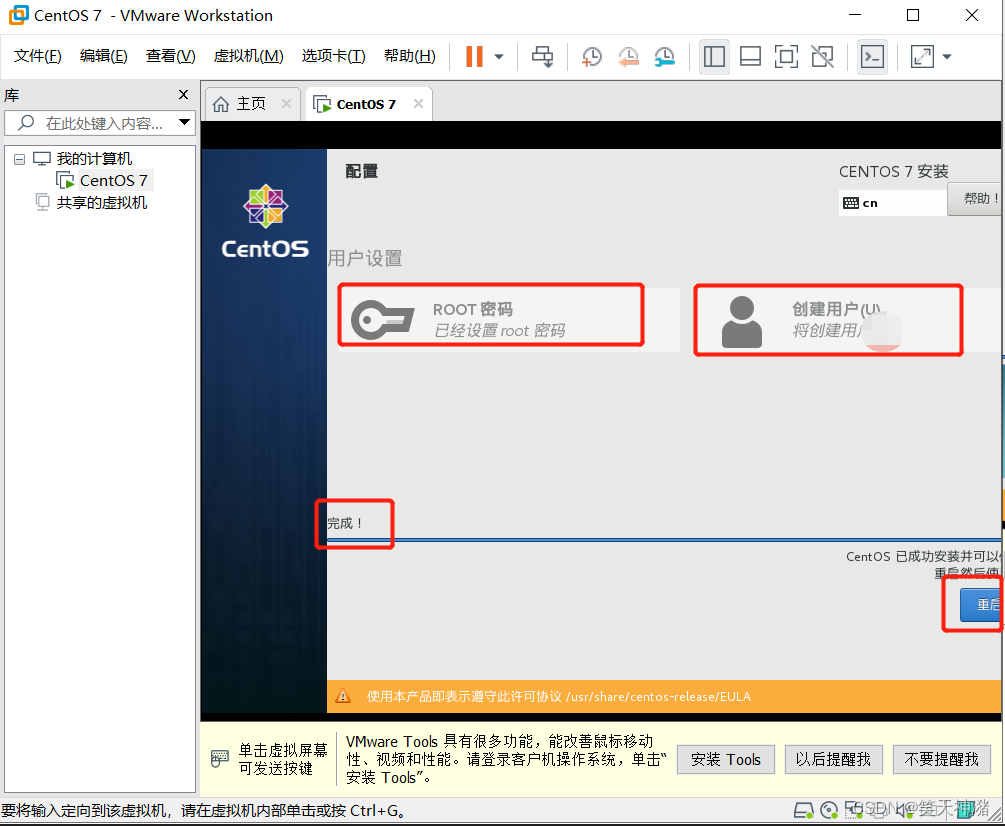Viewport: 1005px width, 826px height.
Task: Open the 编辑(E) menu
Action: tap(104, 56)
